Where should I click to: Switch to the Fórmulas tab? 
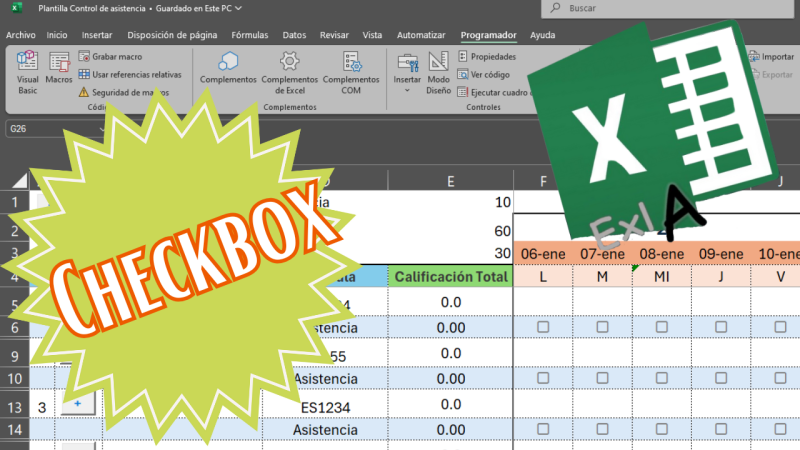[249, 35]
